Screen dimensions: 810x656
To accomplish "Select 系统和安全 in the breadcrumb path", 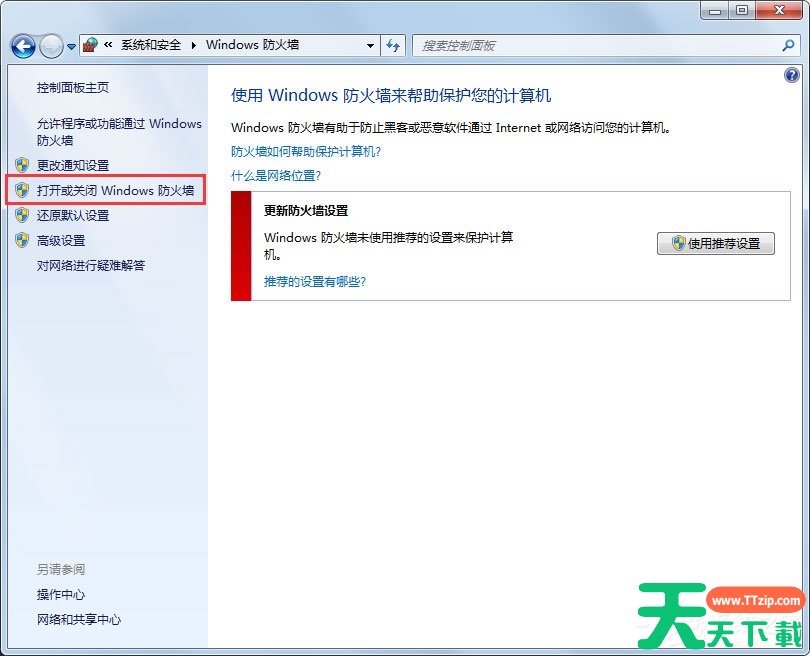I will coord(151,45).
